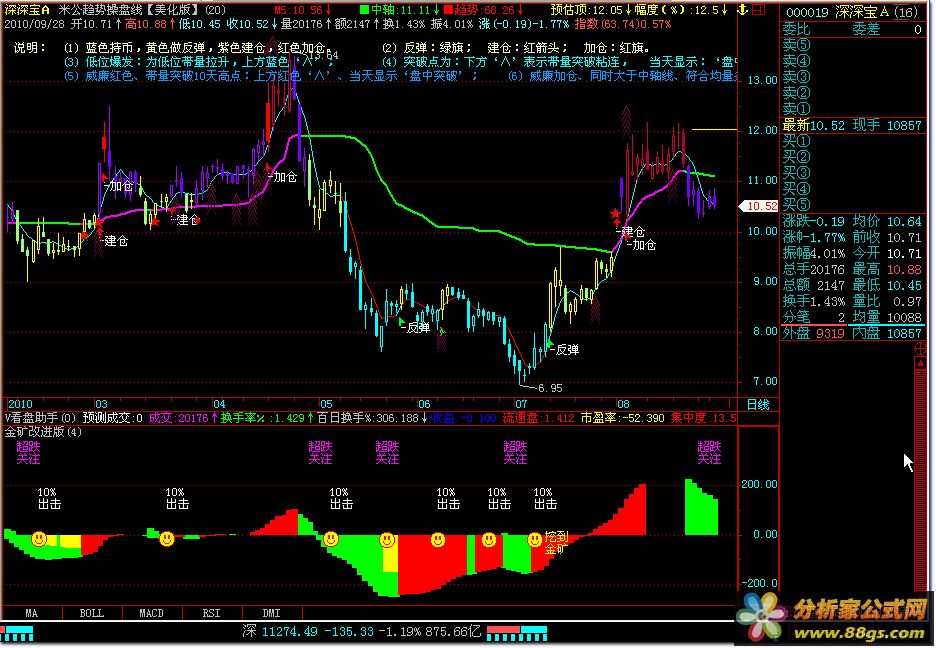Screen dimensions: 936x648
Task: Click the 金矿改进版(4) indicator title
Action: 44,431
